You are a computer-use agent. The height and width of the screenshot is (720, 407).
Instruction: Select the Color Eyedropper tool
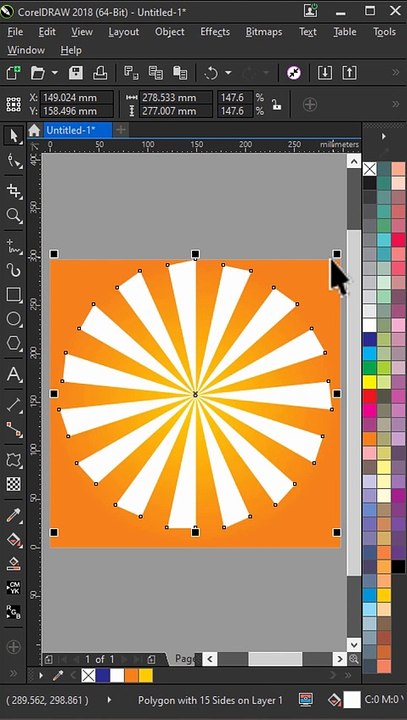click(x=13, y=516)
